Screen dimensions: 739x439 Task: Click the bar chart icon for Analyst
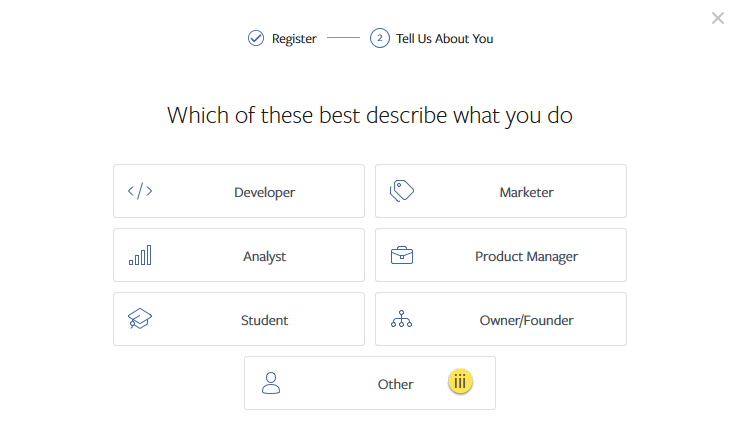click(140, 256)
